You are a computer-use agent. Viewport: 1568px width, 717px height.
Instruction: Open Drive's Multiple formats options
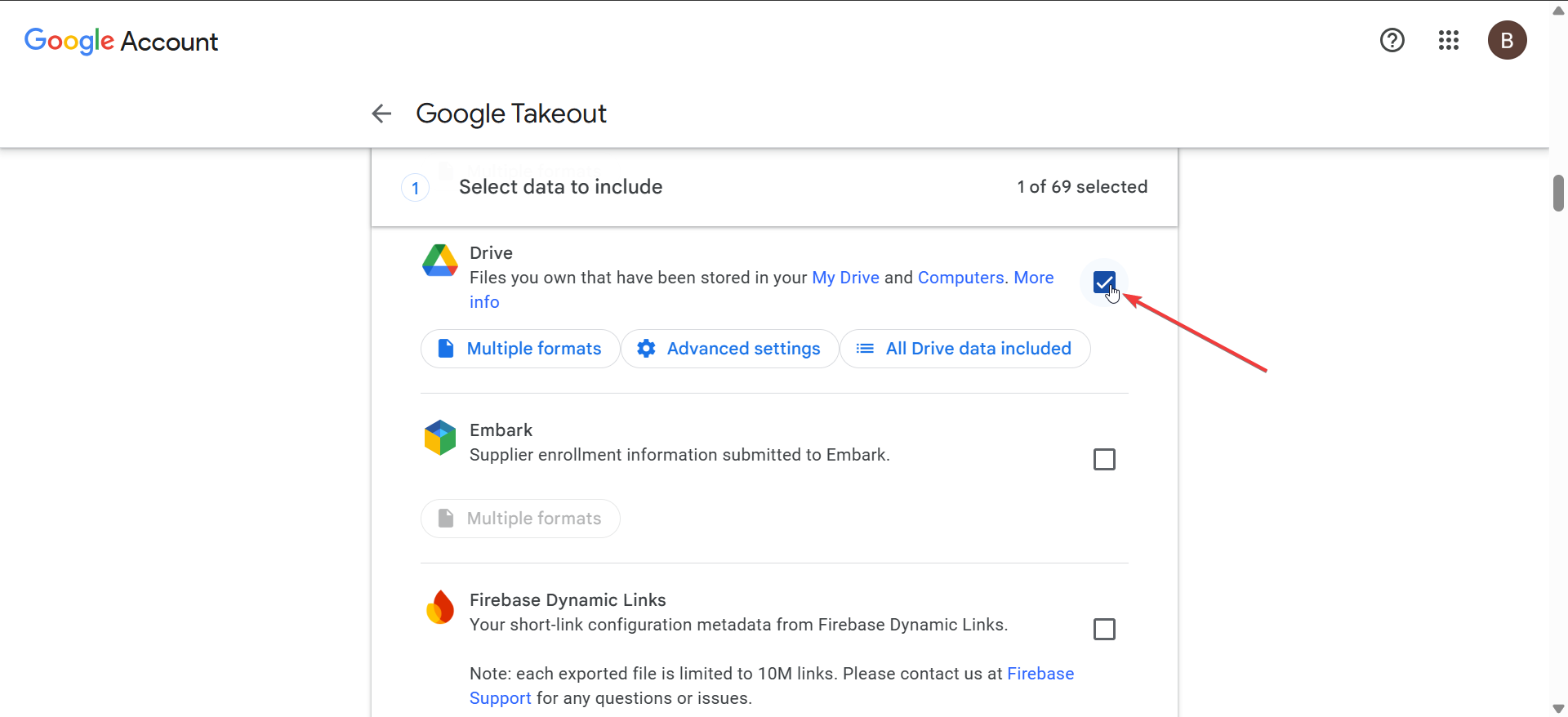(520, 349)
